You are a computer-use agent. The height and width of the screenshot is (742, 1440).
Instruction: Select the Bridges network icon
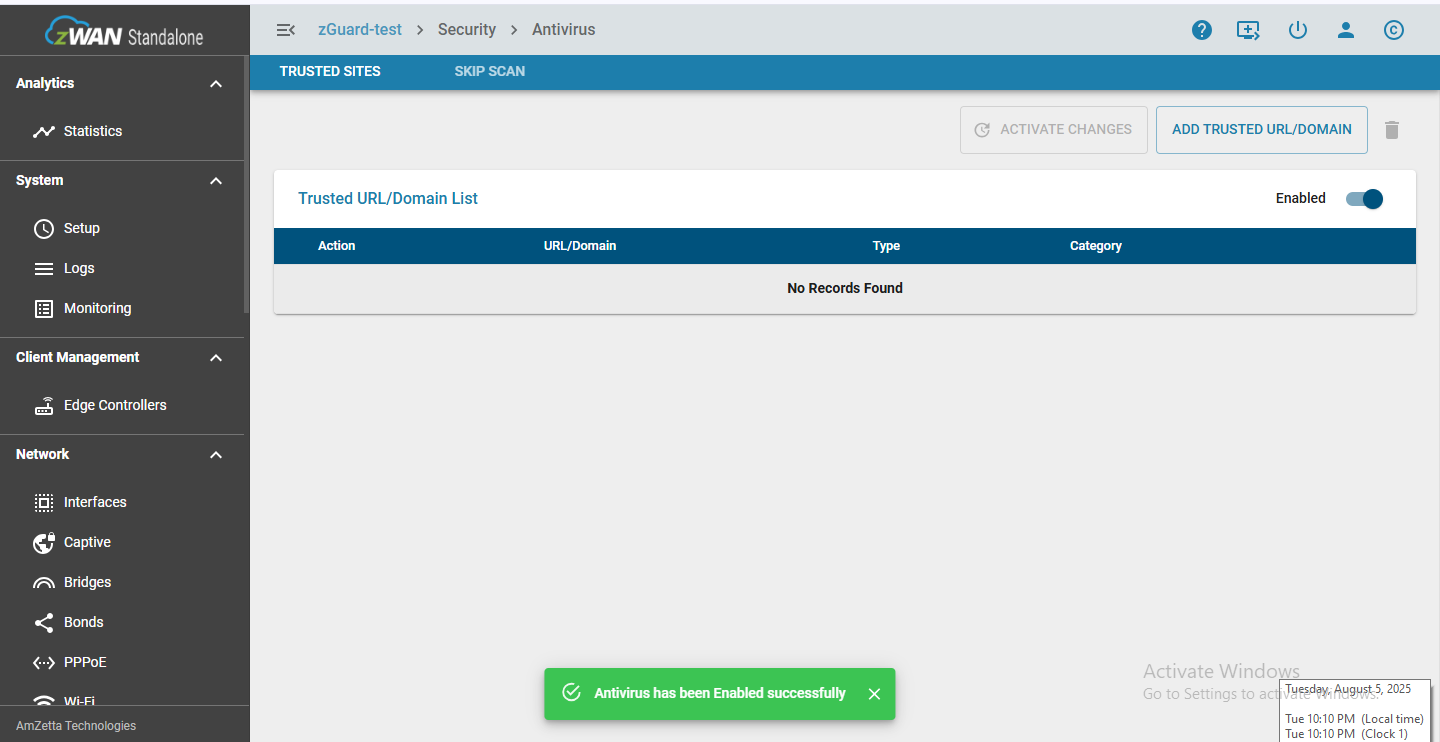pyautogui.click(x=44, y=581)
